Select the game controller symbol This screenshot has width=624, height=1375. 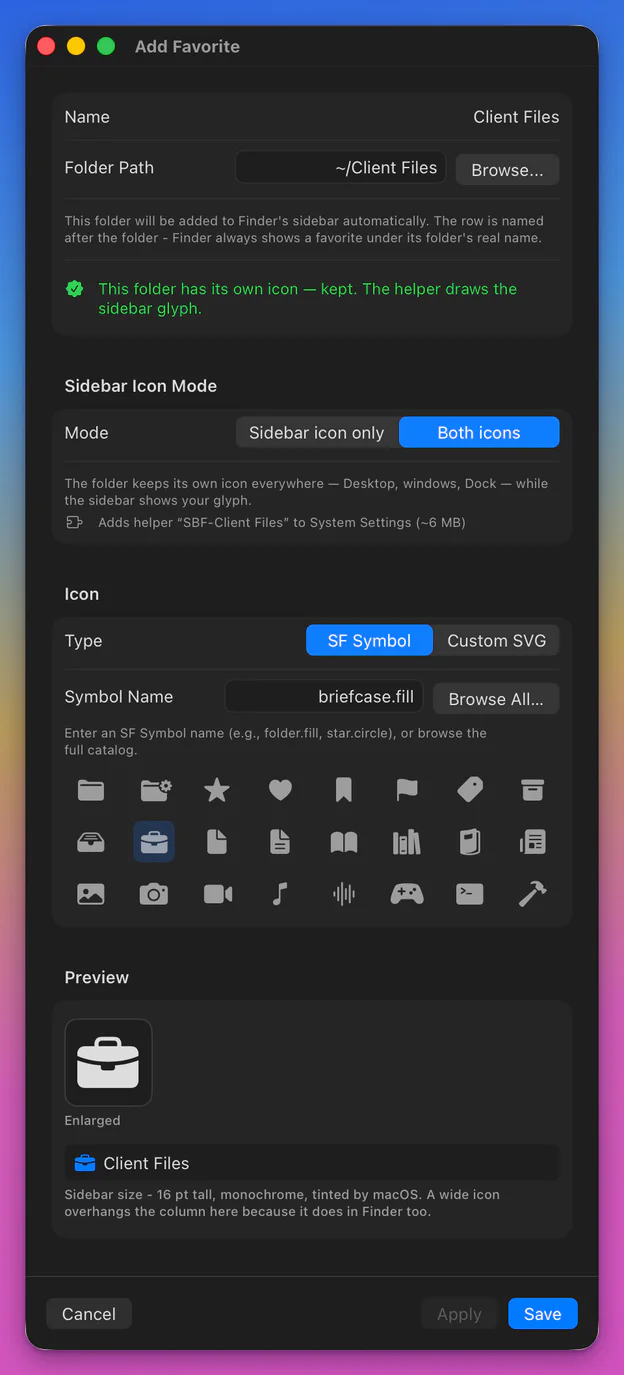[x=406, y=894]
